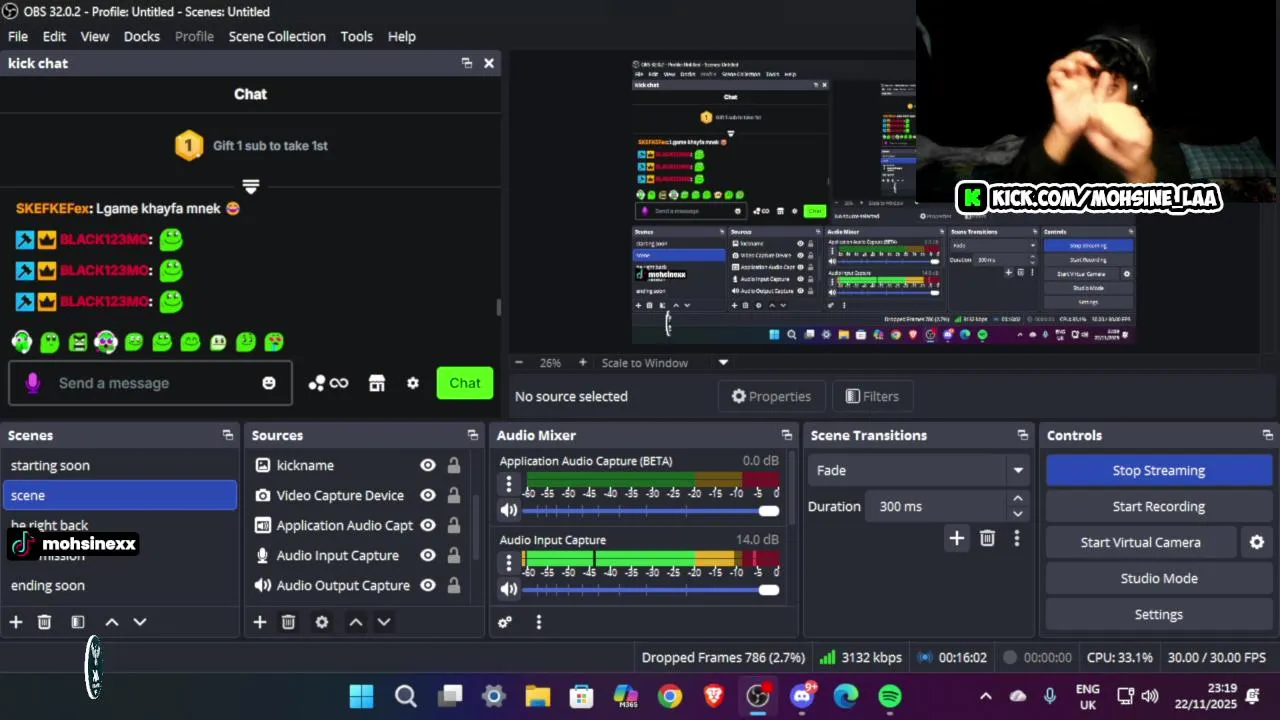The width and height of the screenshot is (1280, 720).
Task: Move source up arrow in Sources dock
Action: (356, 622)
